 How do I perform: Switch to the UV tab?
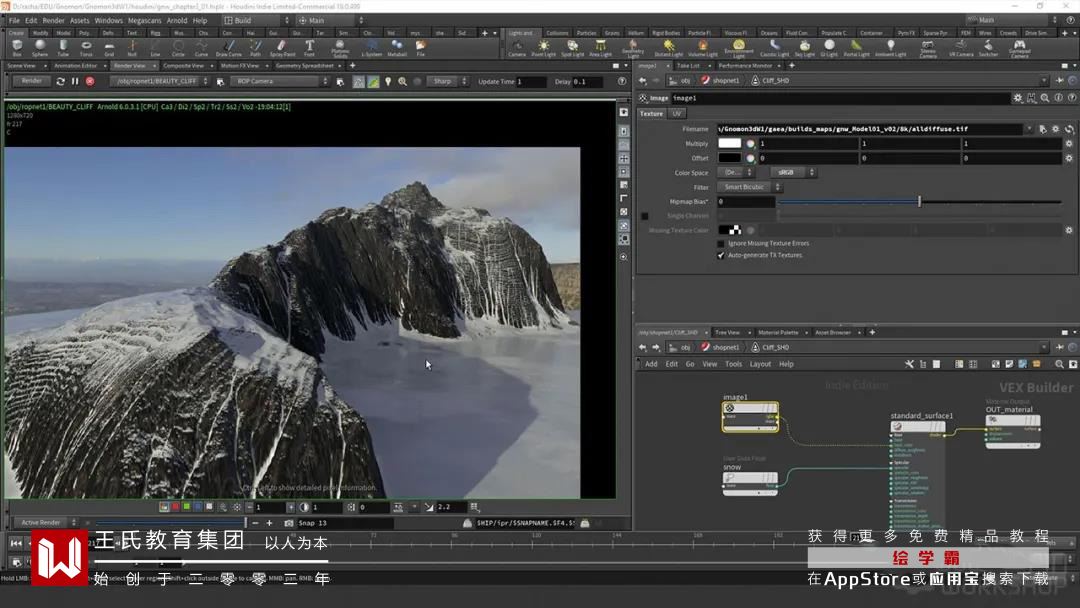677,114
